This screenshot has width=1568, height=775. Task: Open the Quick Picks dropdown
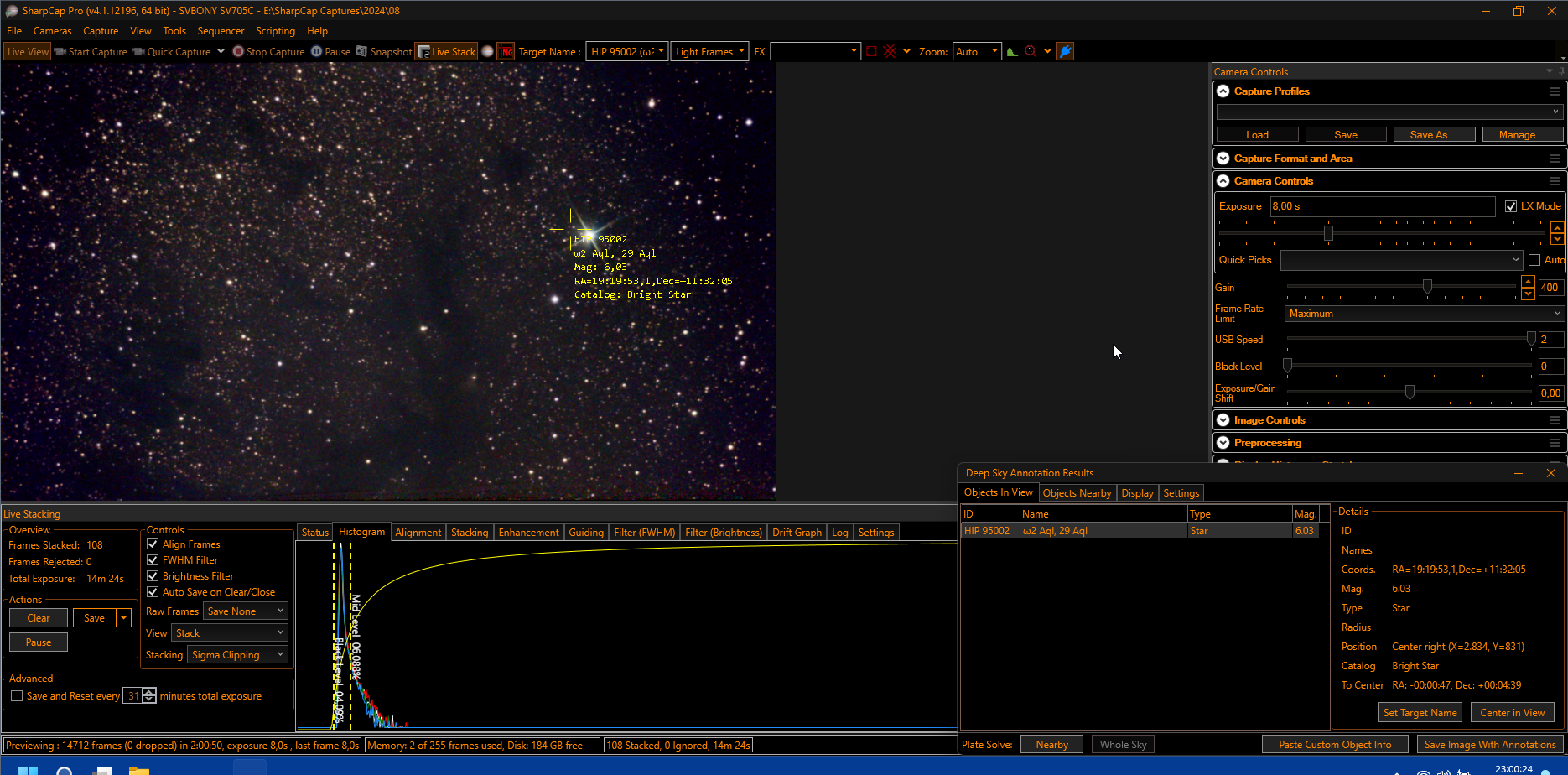(x=1401, y=260)
